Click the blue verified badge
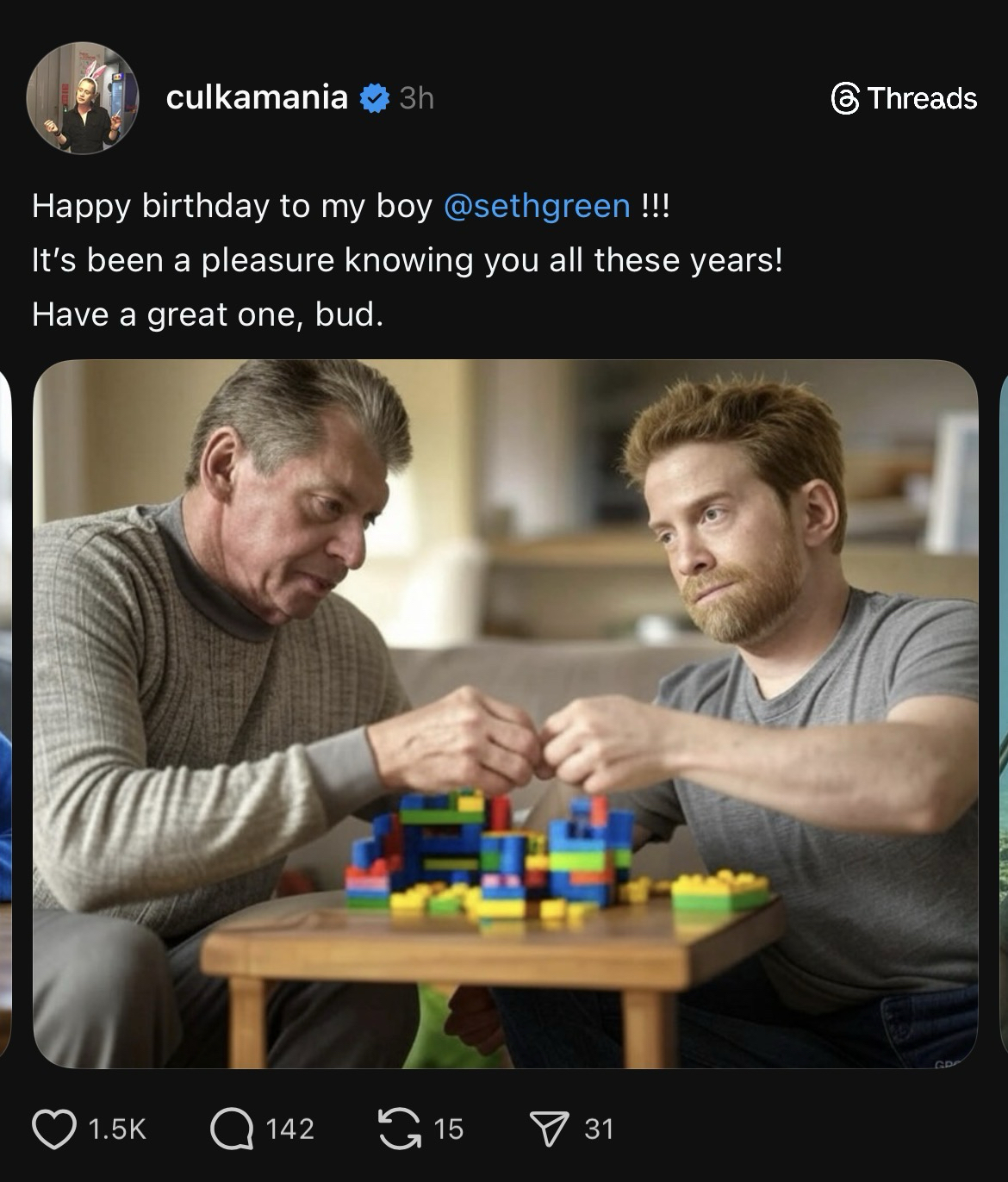The width and height of the screenshot is (1008, 1182). (x=373, y=98)
